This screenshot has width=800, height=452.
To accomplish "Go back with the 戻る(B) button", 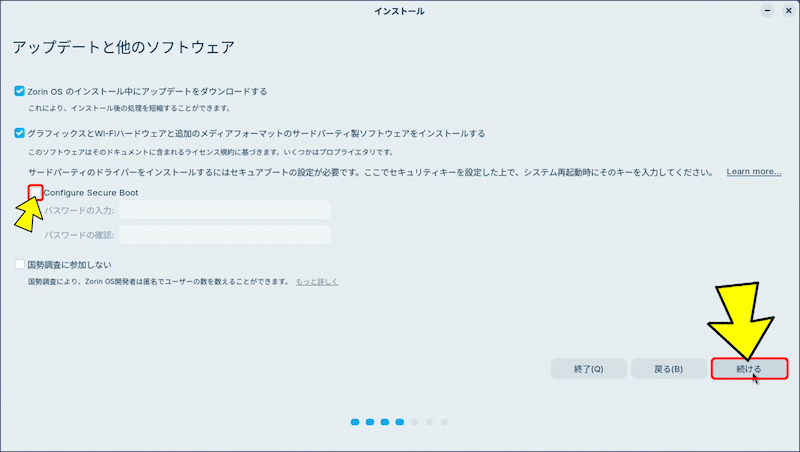I will pos(668,368).
